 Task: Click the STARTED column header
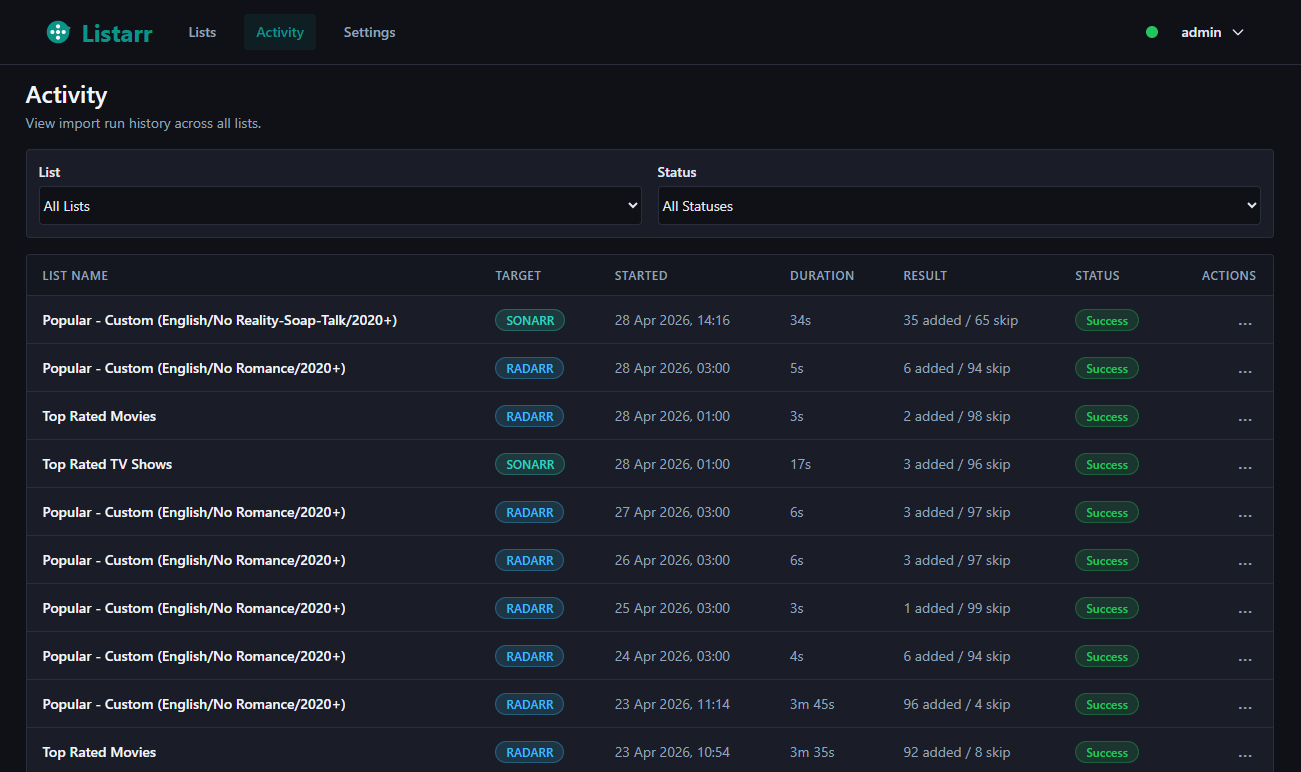pyautogui.click(x=641, y=275)
